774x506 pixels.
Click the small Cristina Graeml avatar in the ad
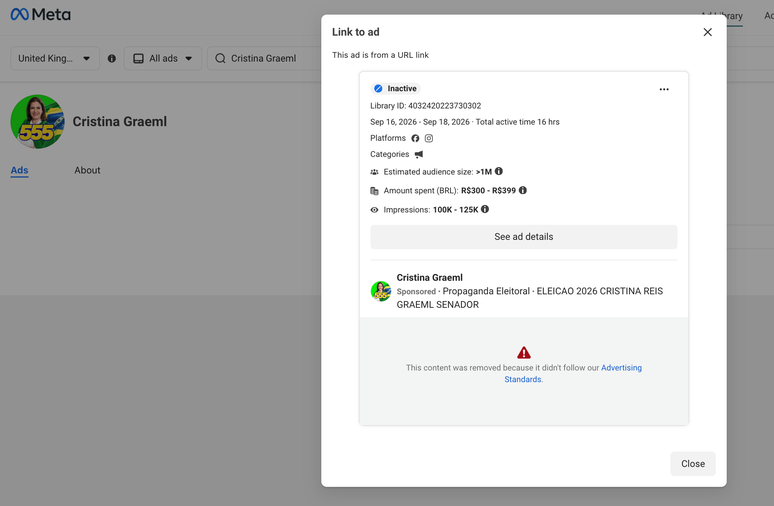coord(381,291)
